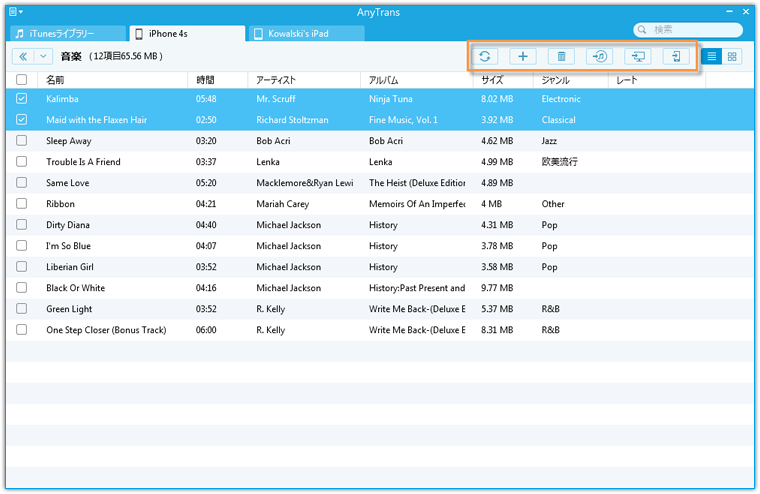Switch to list view icon
This screenshot has height=494, width=760.
tap(712, 56)
